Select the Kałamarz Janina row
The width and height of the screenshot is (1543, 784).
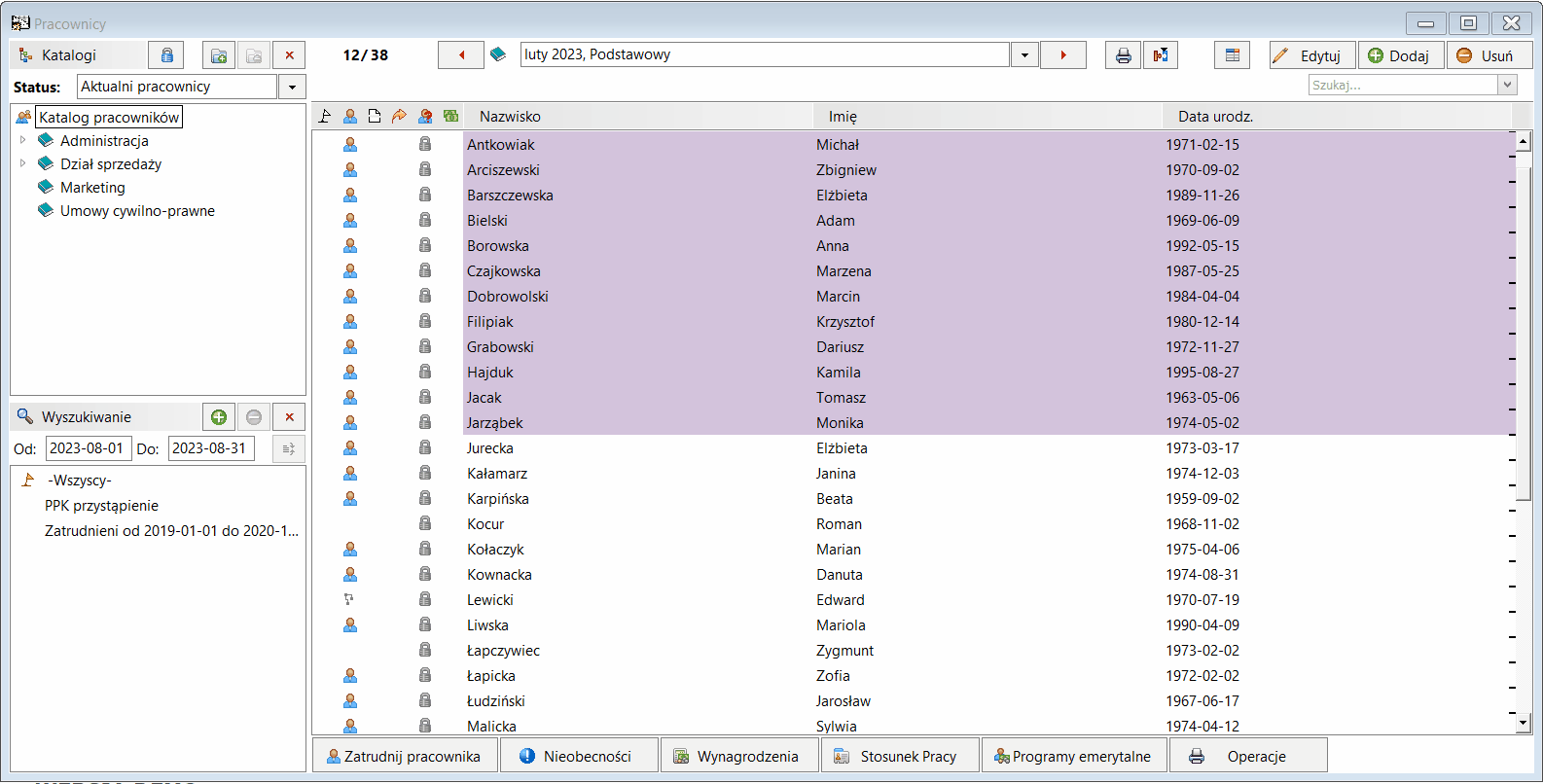(x=913, y=474)
